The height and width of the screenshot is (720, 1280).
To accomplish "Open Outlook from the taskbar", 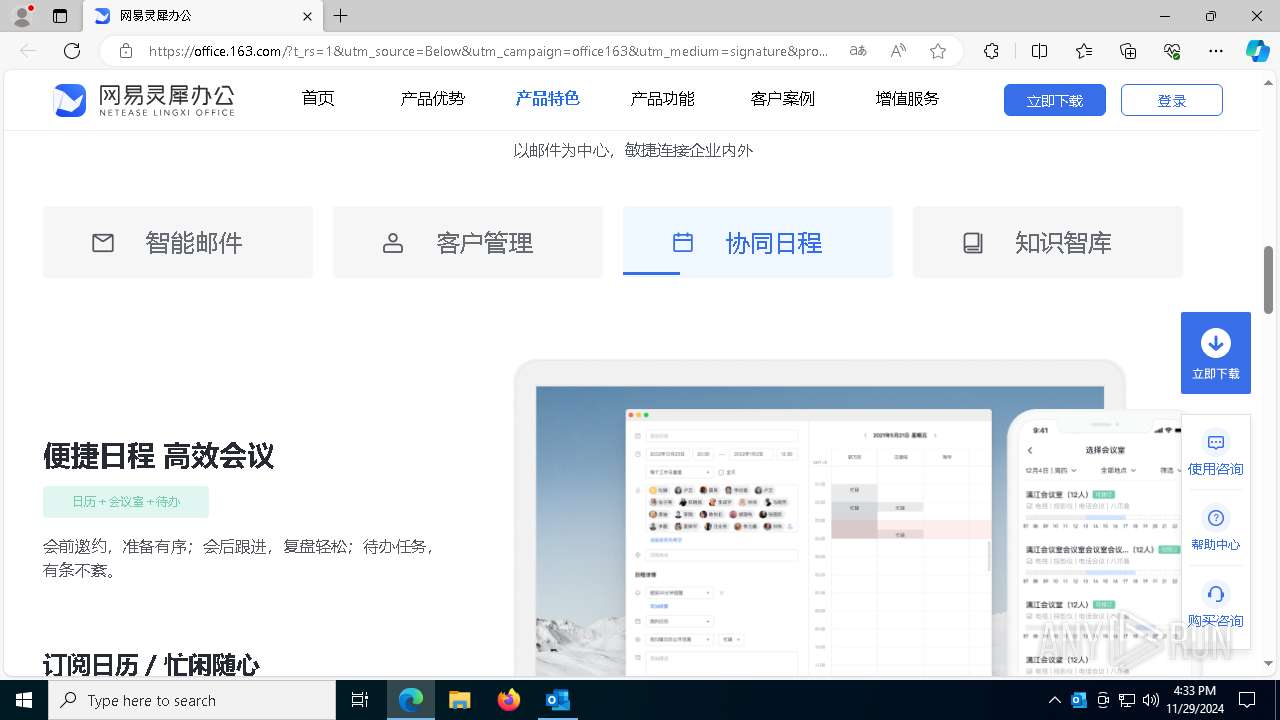I will [x=557, y=700].
